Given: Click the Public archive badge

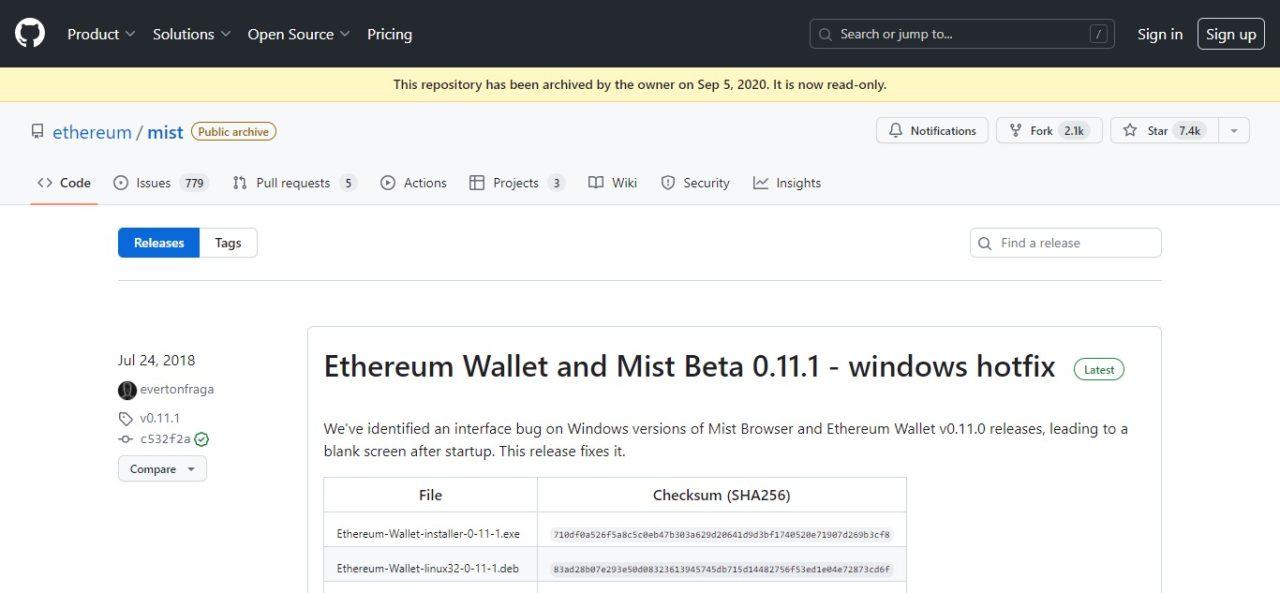Looking at the screenshot, I should click(234, 131).
